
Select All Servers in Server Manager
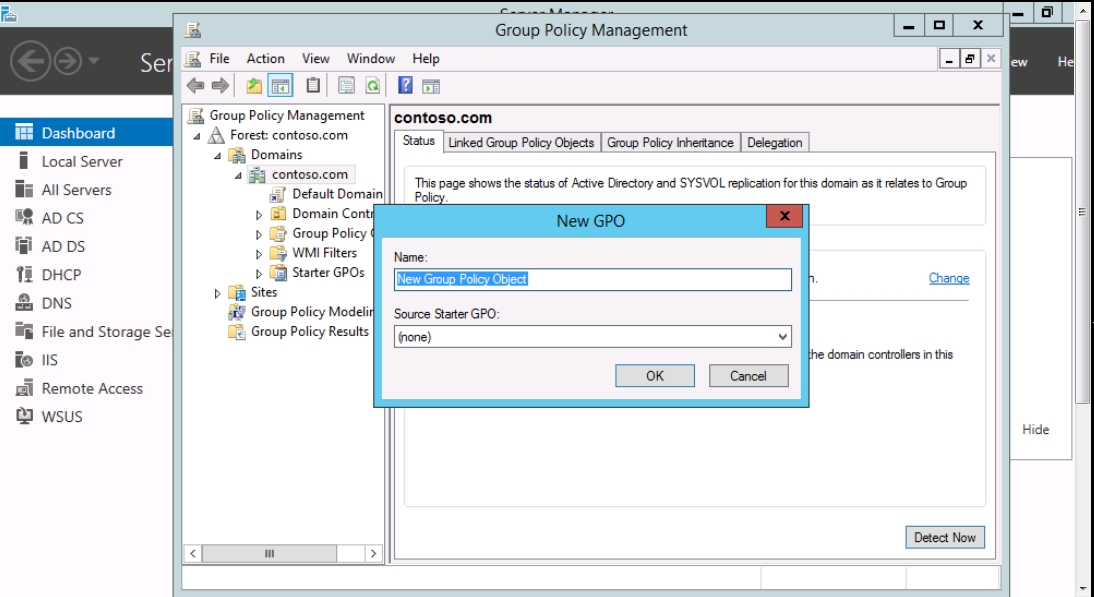tap(76, 190)
